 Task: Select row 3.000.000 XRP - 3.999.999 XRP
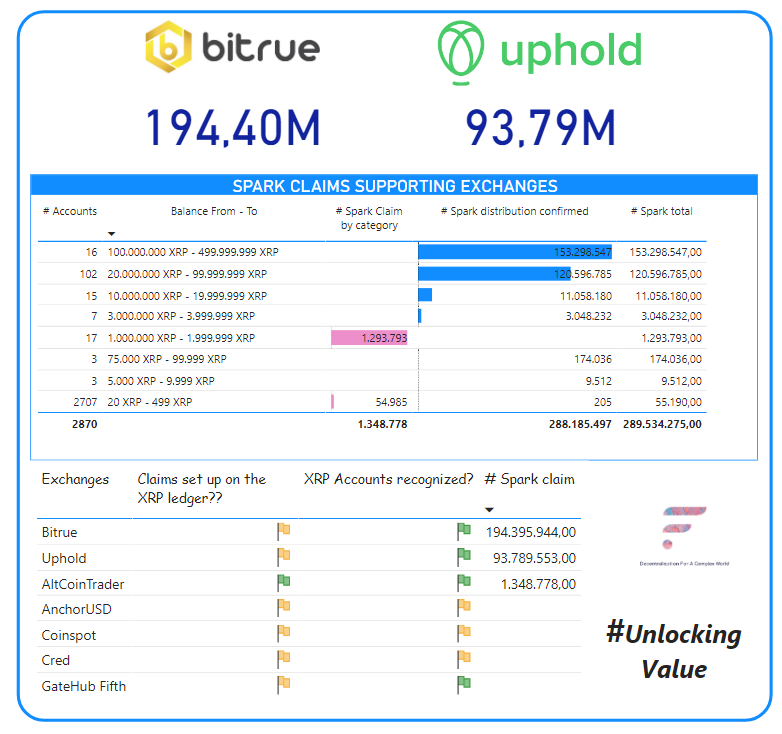[372, 316]
